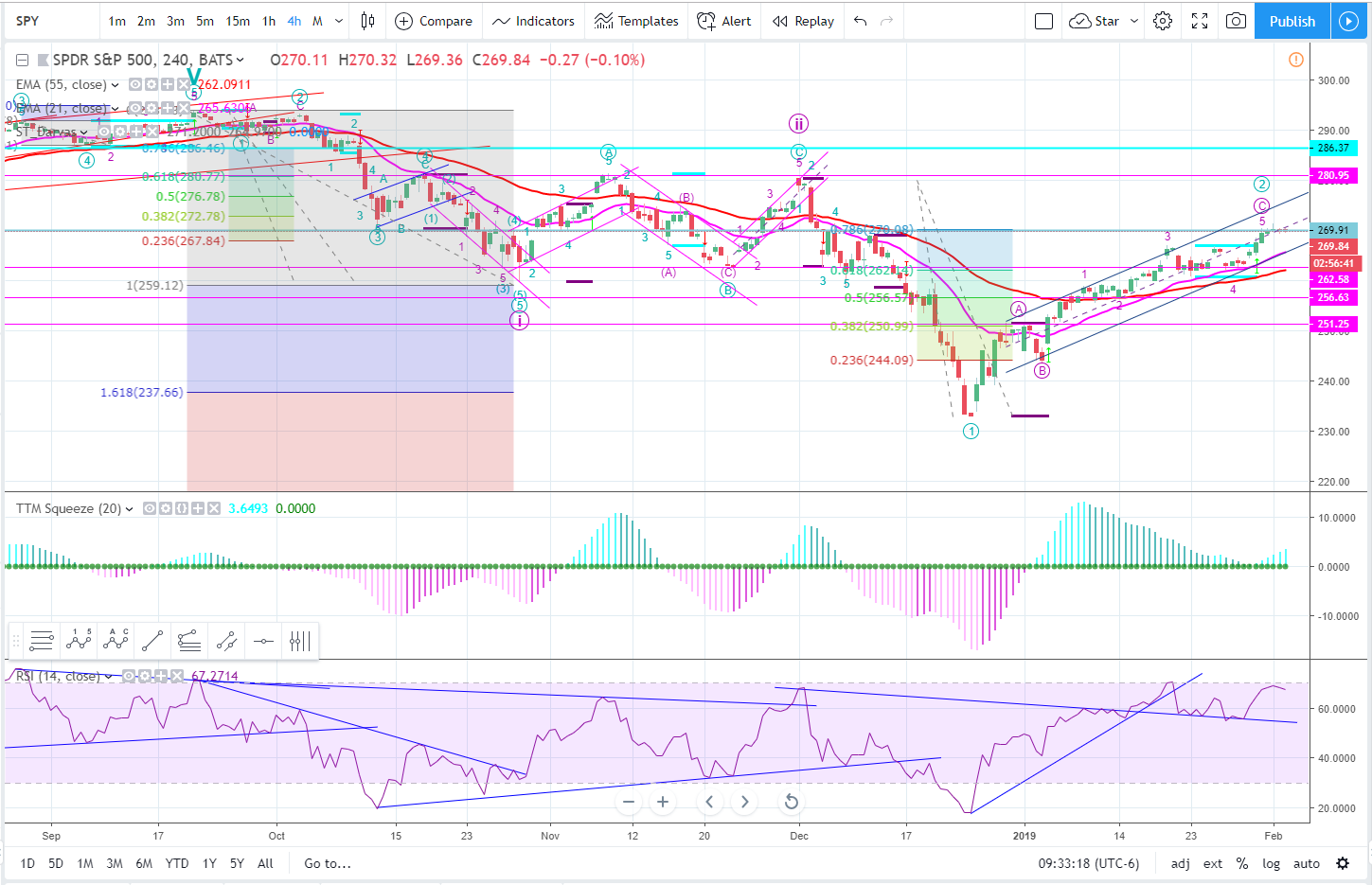Select the Trend Line drawing tool
The image size is (1372, 885).
coord(152,642)
